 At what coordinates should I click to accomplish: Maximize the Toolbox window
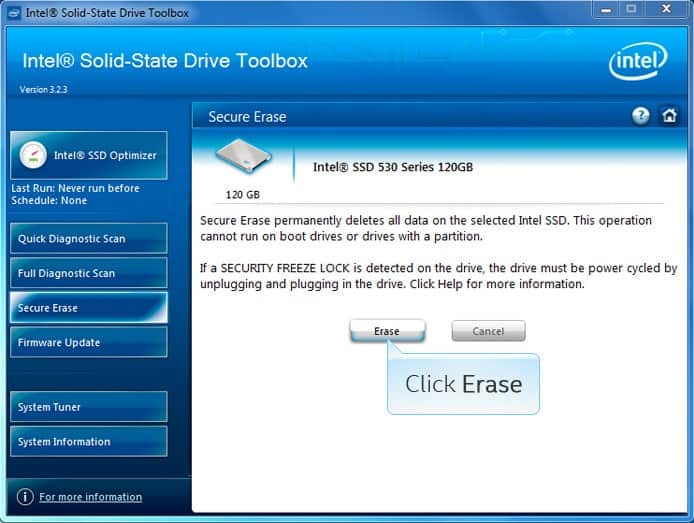point(632,9)
